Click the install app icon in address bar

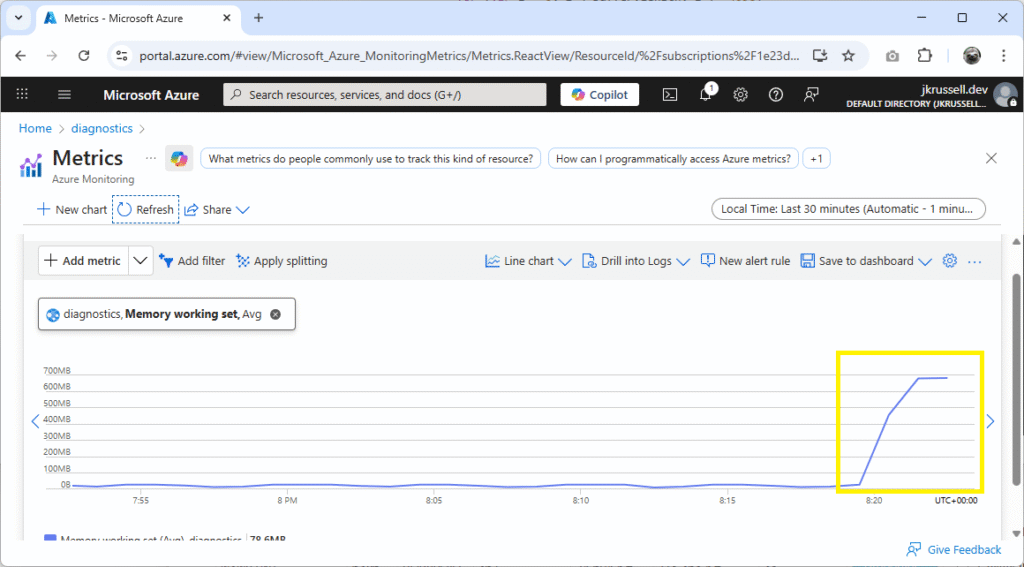tap(820, 56)
